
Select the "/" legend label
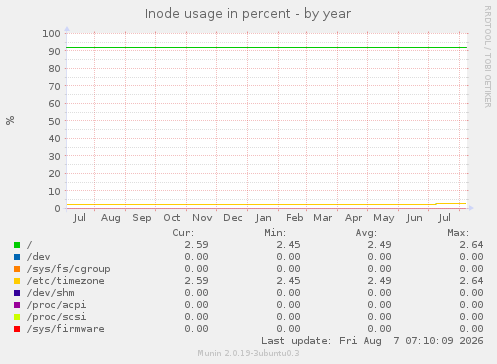[30, 245]
